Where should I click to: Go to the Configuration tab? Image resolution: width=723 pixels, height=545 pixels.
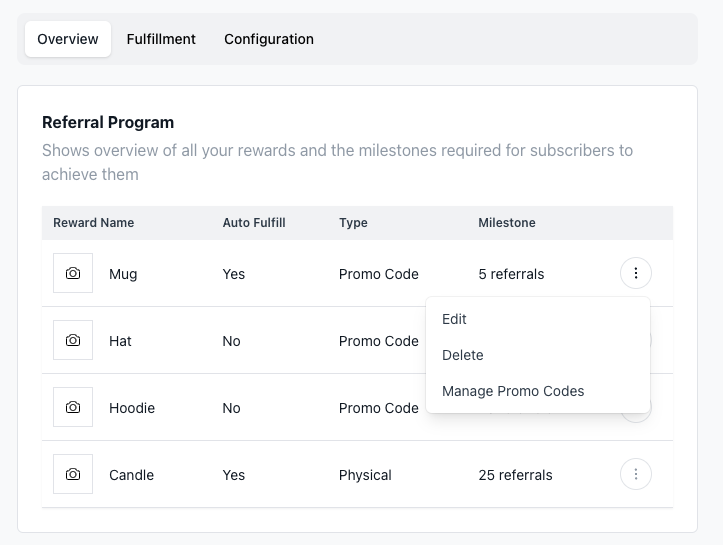coord(269,39)
